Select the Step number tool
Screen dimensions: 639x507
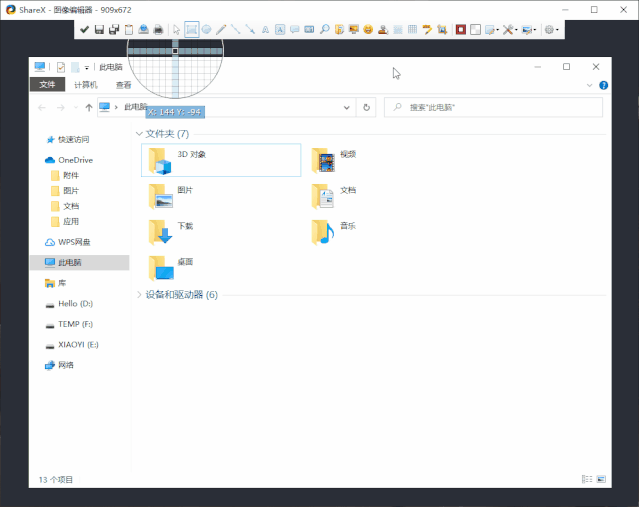tap(309, 29)
